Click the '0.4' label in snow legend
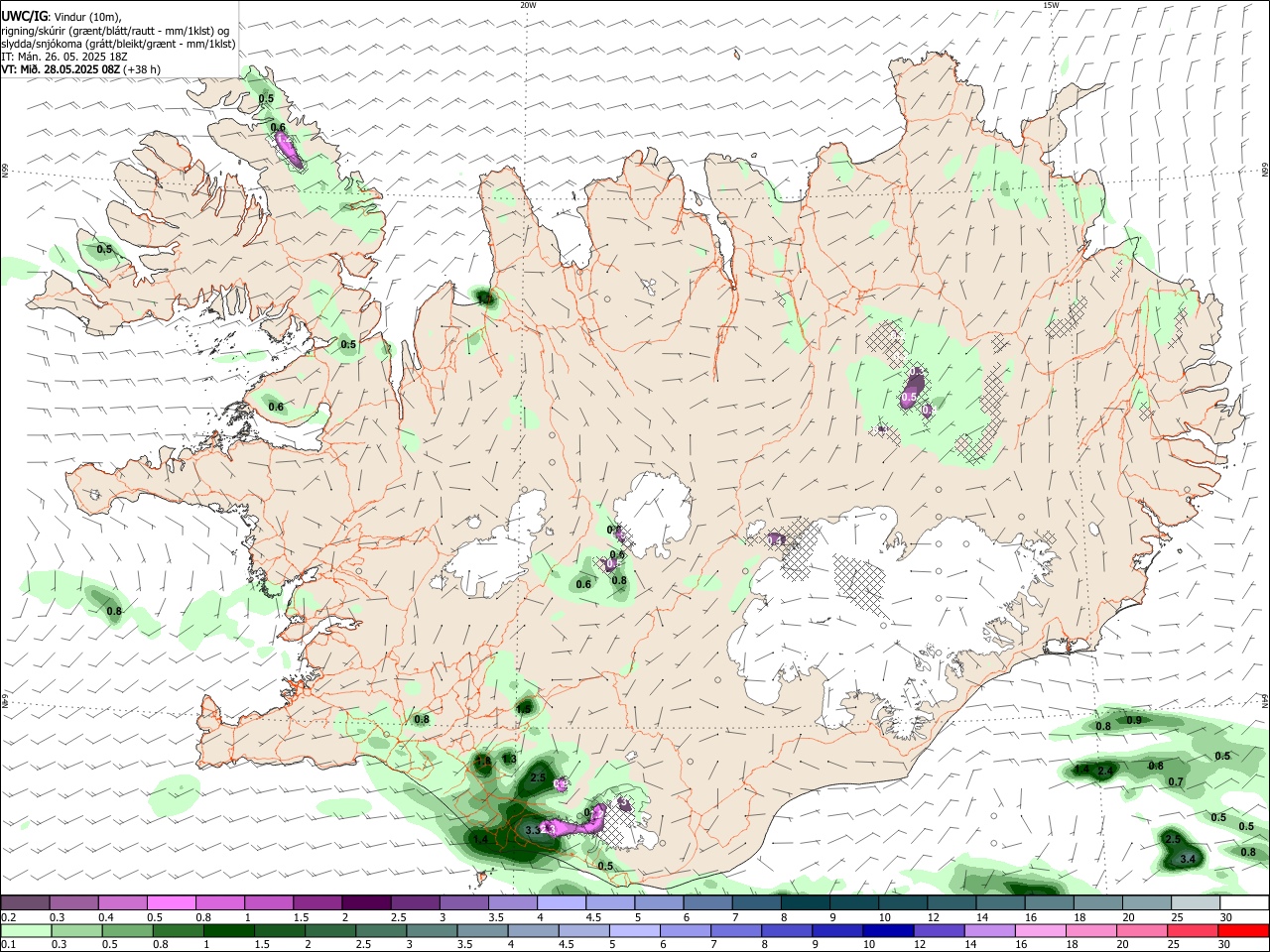 coord(106,917)
